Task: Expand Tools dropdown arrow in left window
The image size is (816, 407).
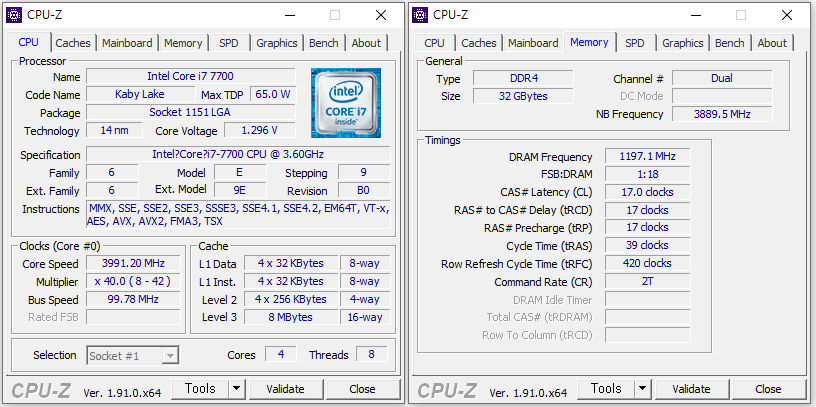Action: point(236,389)
